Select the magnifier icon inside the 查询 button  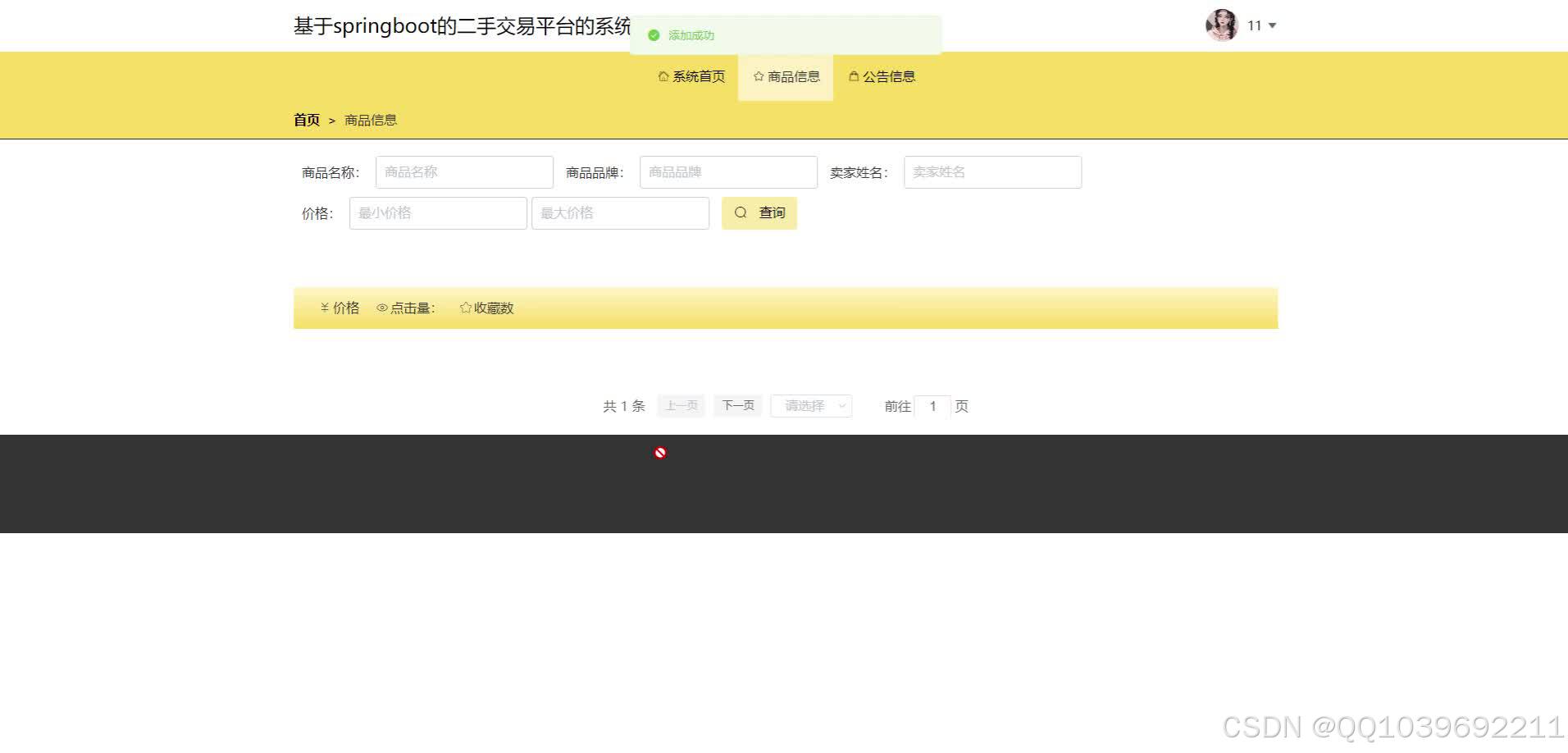[x=741, y=212]
